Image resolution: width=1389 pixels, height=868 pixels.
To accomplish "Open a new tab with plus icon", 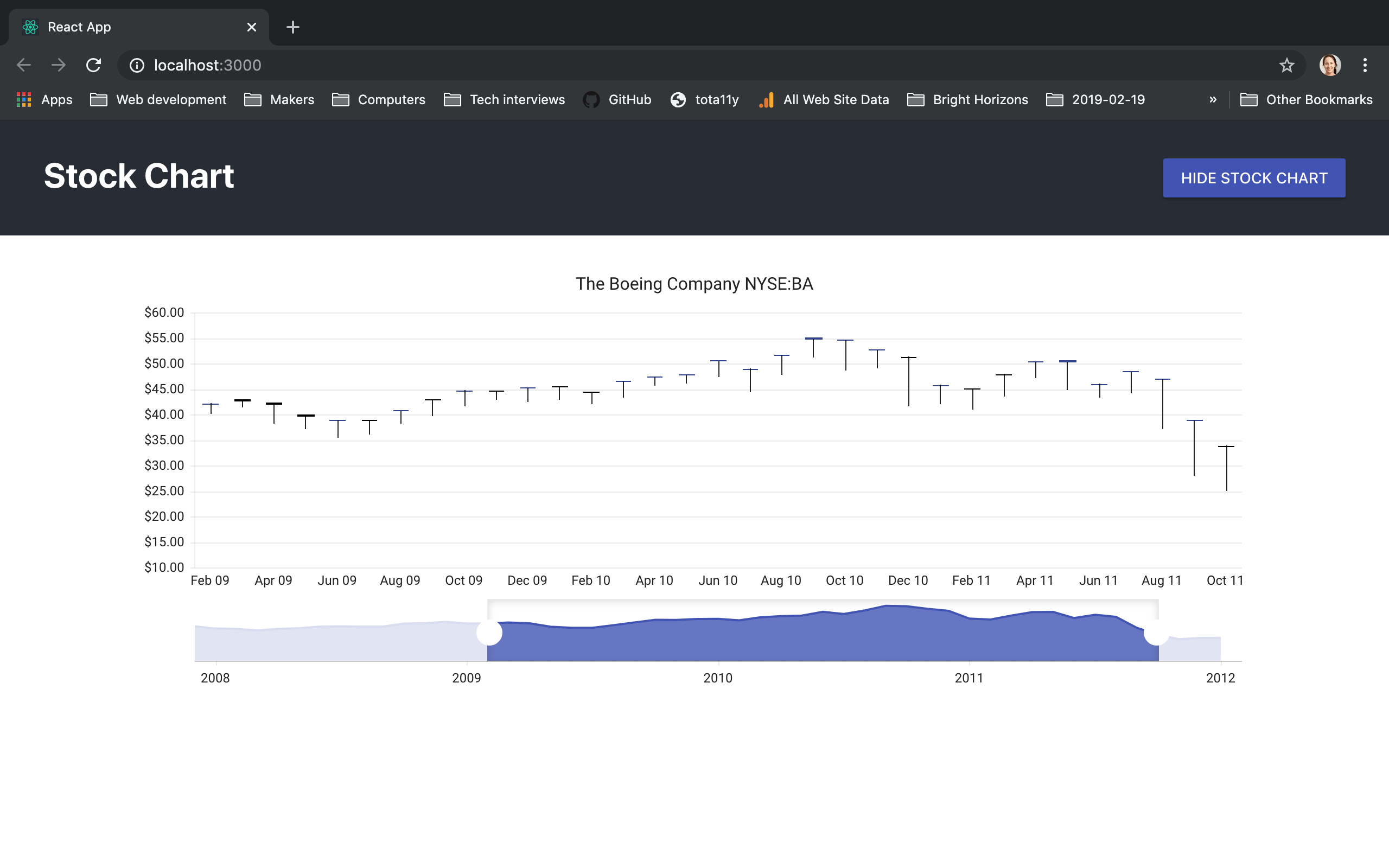I will pyautogui.click(x=293, y=27).
